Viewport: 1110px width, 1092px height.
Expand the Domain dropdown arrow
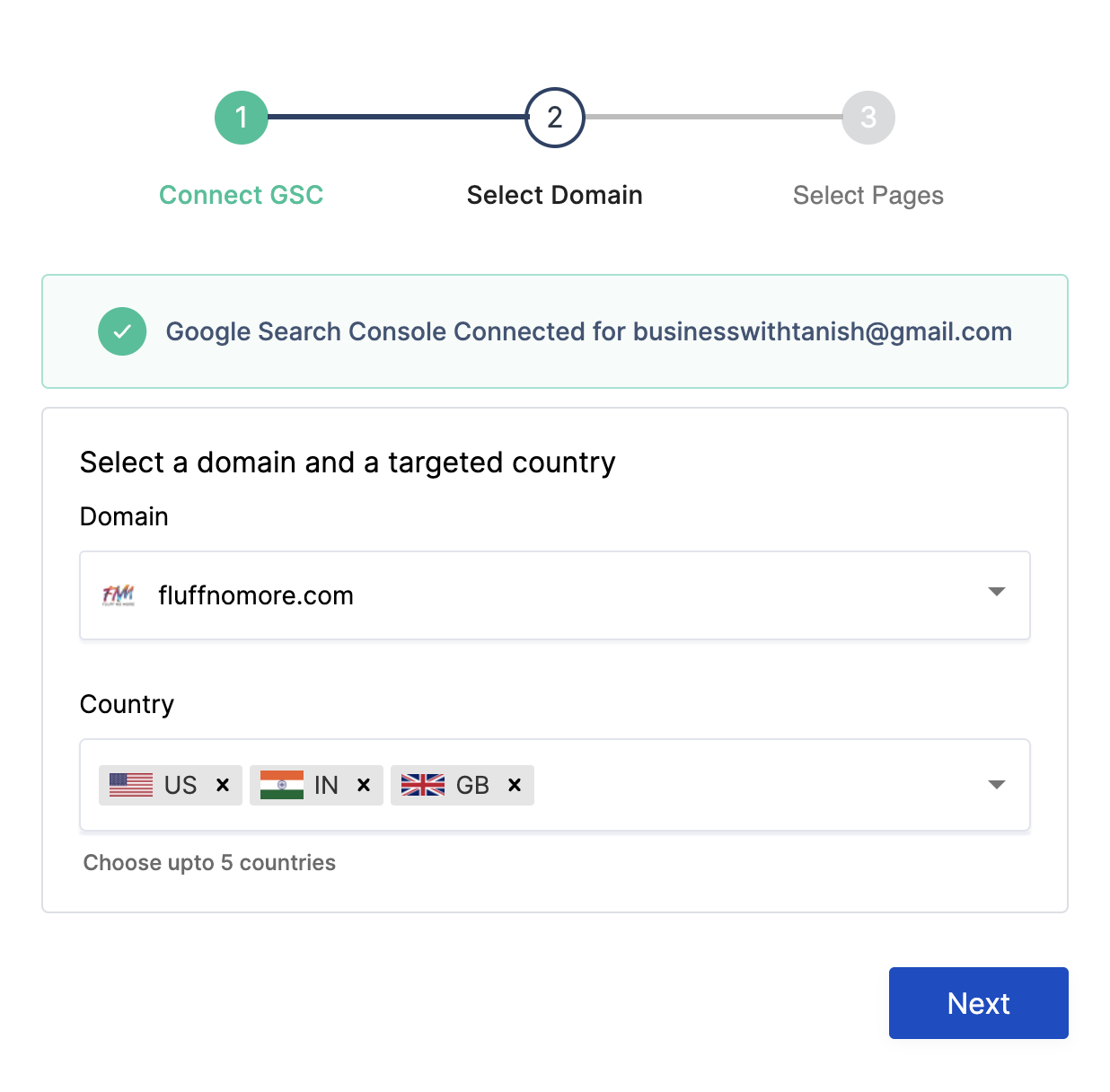pos(996,592)
